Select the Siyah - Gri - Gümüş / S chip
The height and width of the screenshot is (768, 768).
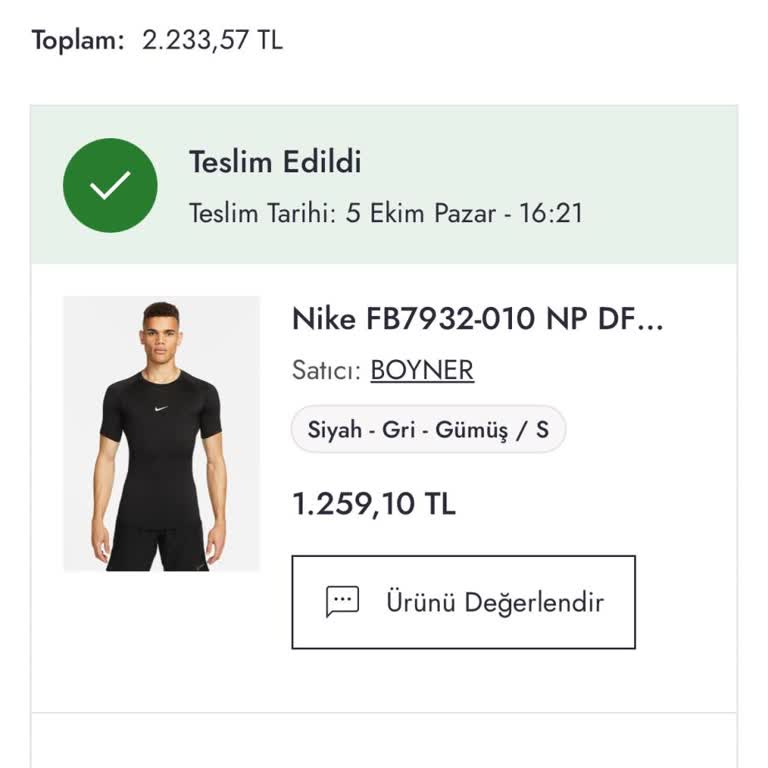[x=428, y=430]
